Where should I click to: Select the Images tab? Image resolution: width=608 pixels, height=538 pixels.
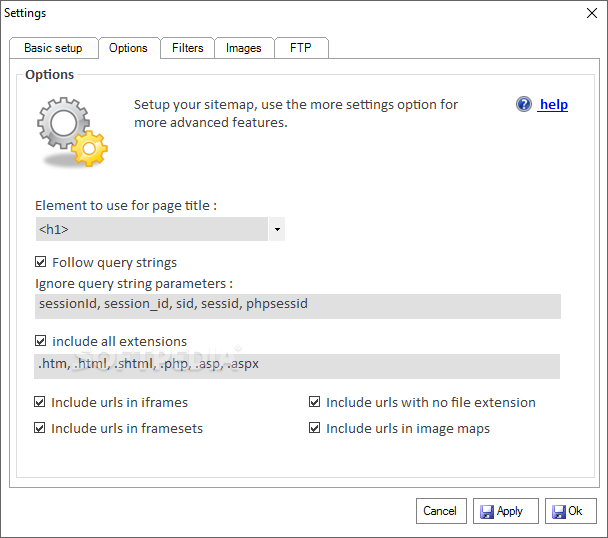243,48
